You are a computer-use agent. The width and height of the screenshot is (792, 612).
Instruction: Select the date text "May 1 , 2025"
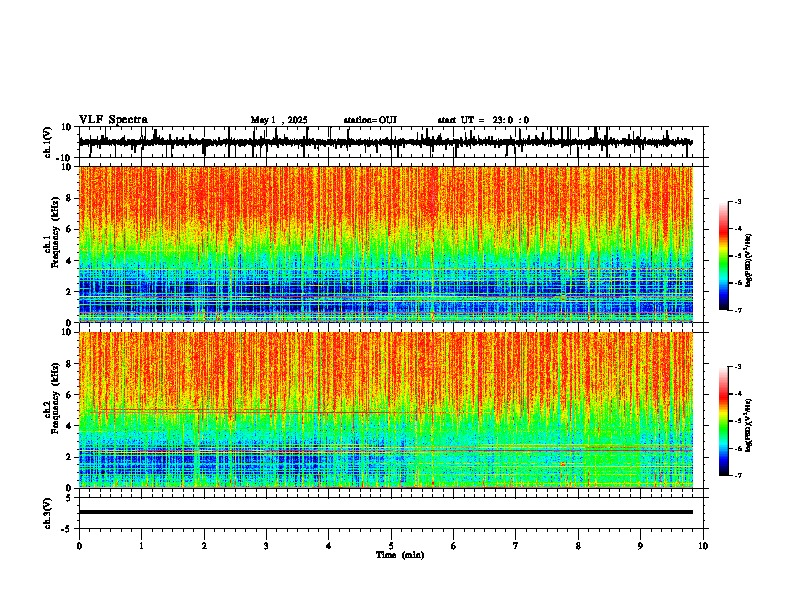coord(279,120)
